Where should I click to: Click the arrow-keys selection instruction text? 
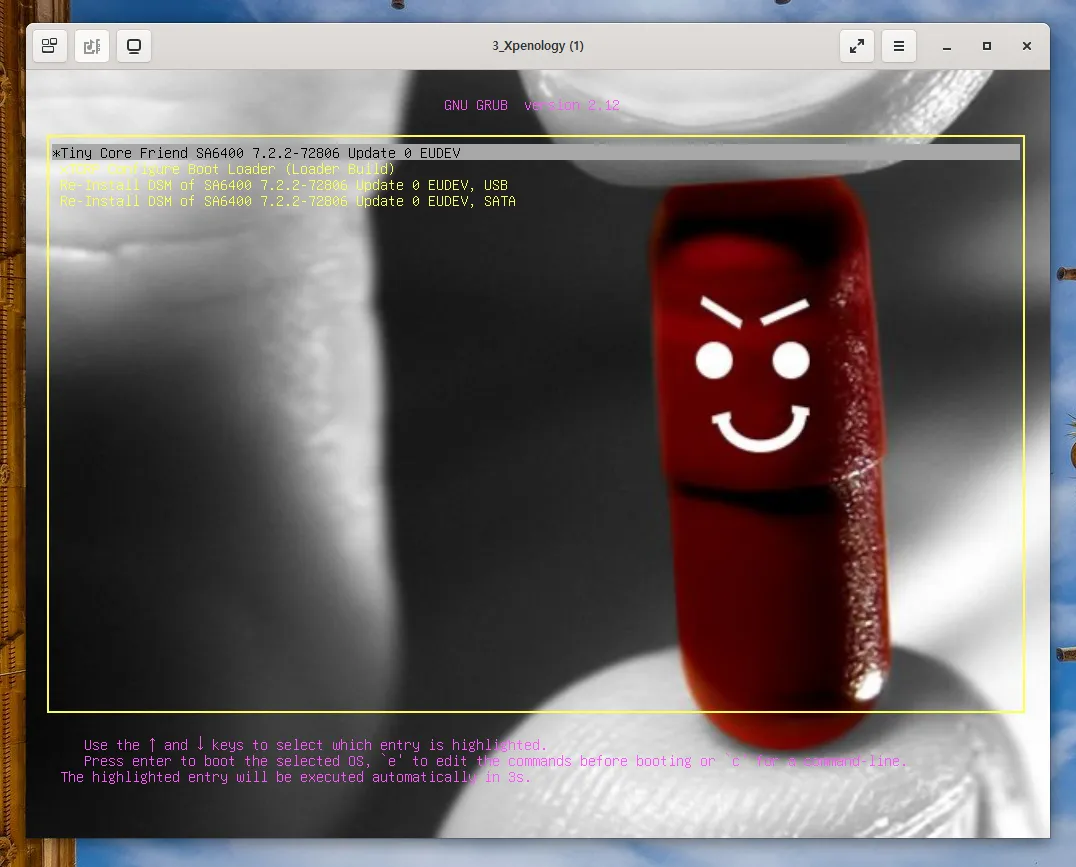tap(315, 744)
